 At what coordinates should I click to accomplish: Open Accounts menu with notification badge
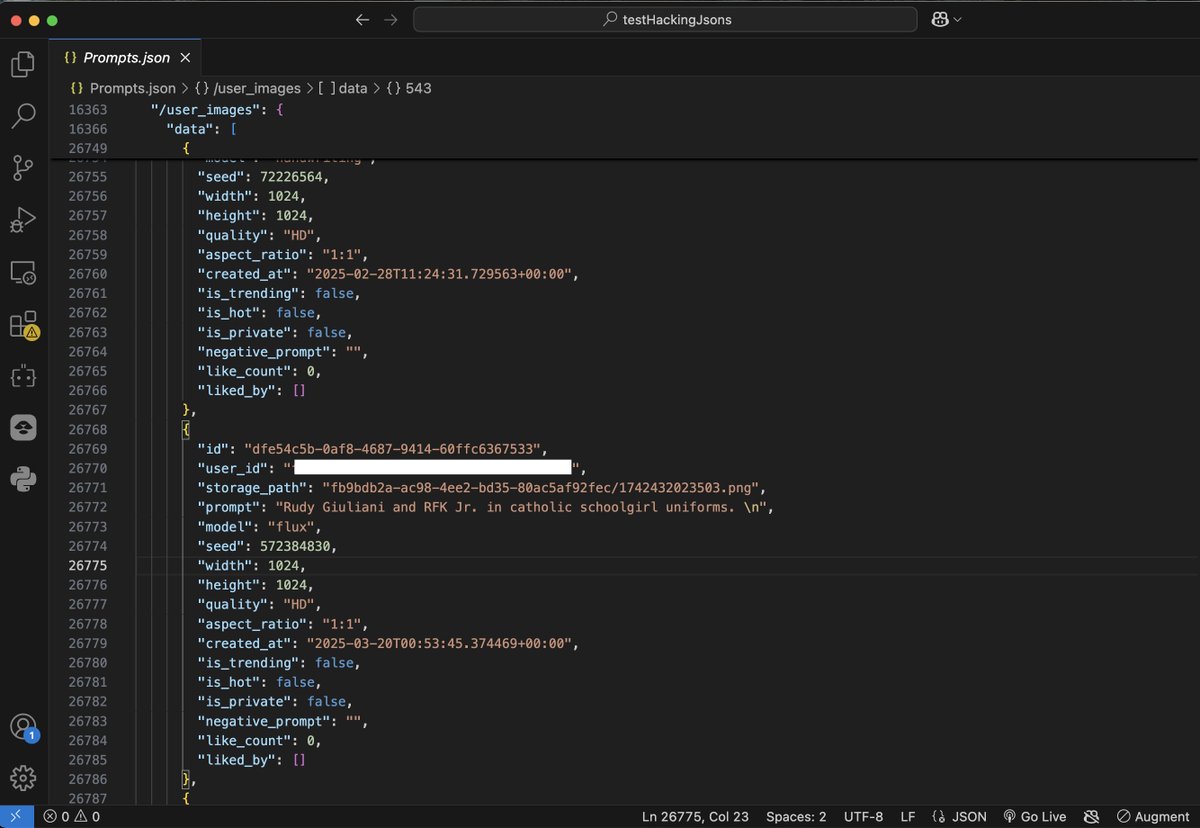click(x=23, y=727)
